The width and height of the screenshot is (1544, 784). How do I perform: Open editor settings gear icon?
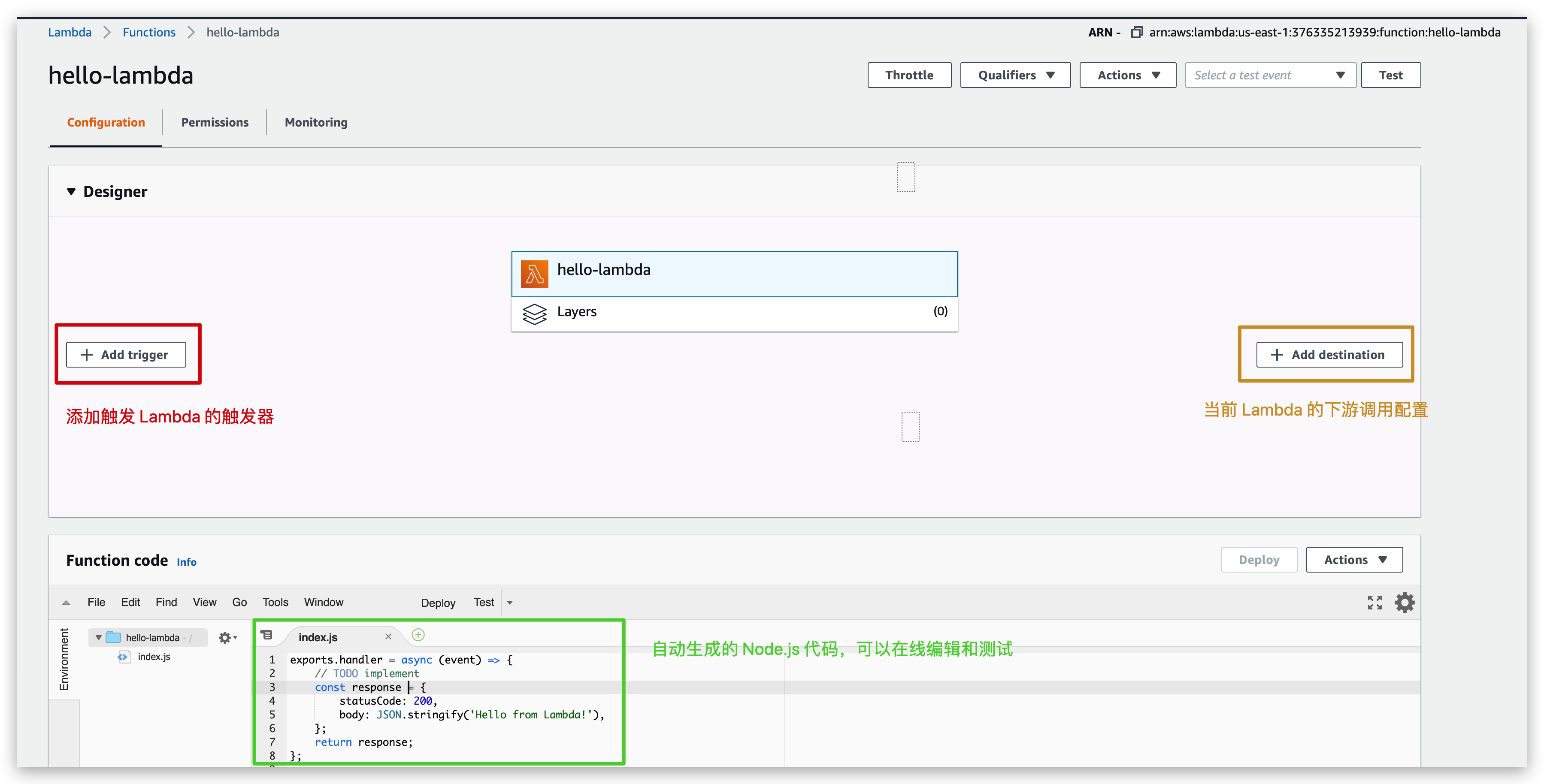click(1405, 603)
